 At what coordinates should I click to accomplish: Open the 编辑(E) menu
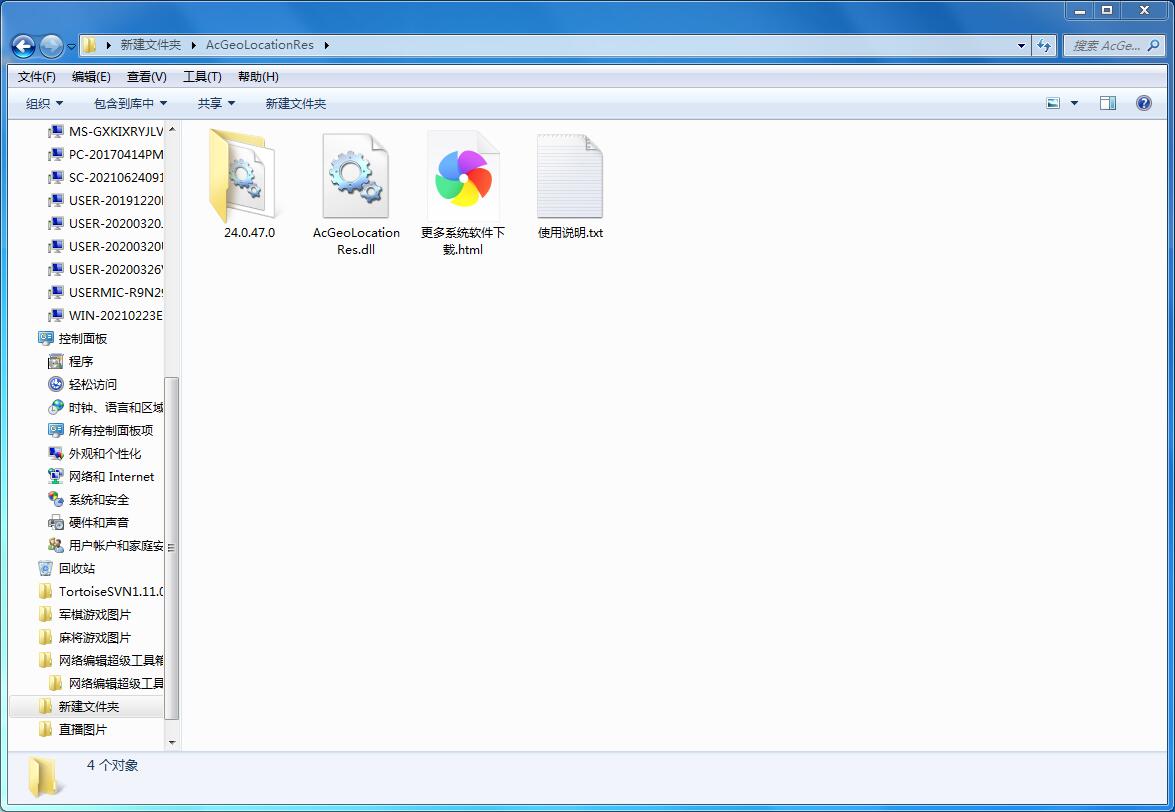pos(91,76)
